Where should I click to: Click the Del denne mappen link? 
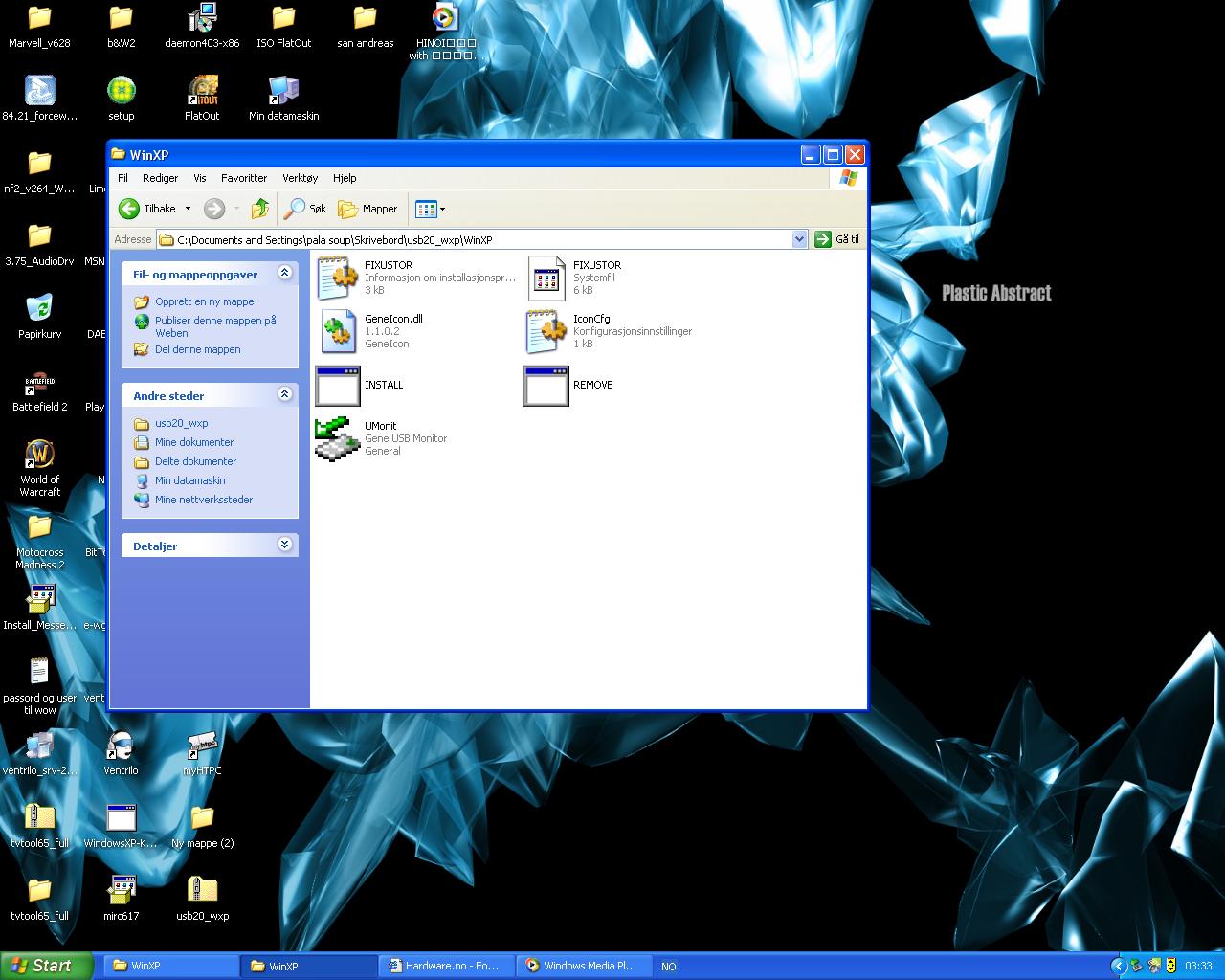[197, 349]
